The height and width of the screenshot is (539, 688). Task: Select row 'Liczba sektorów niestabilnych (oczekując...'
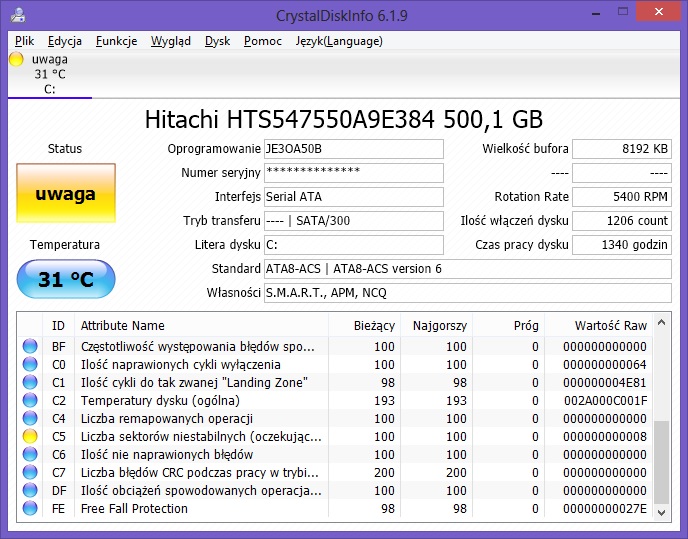point(335,436)
